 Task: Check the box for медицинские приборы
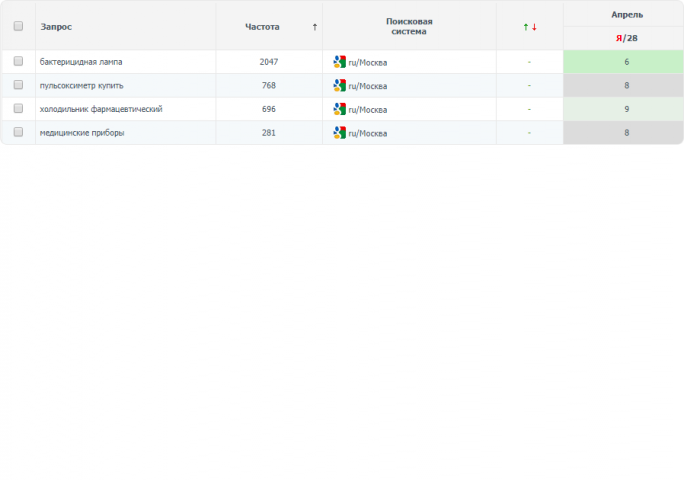18,132
